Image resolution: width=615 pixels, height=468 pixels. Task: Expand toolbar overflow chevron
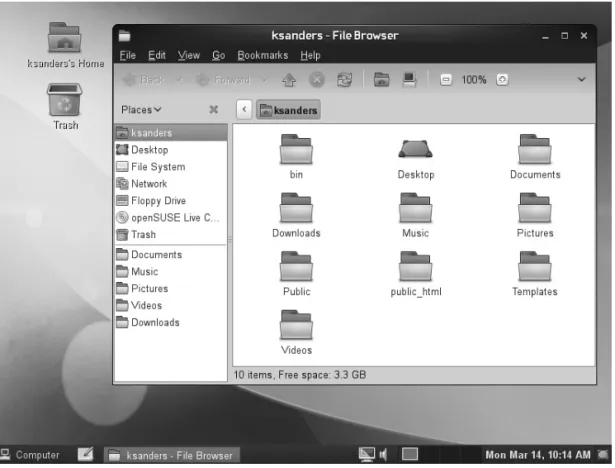(x=582, y=80)
